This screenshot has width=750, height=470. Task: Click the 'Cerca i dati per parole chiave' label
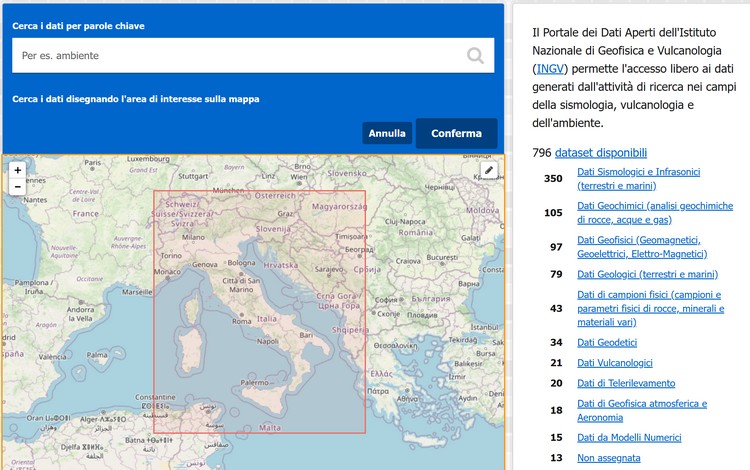click(x=78, y=26)
